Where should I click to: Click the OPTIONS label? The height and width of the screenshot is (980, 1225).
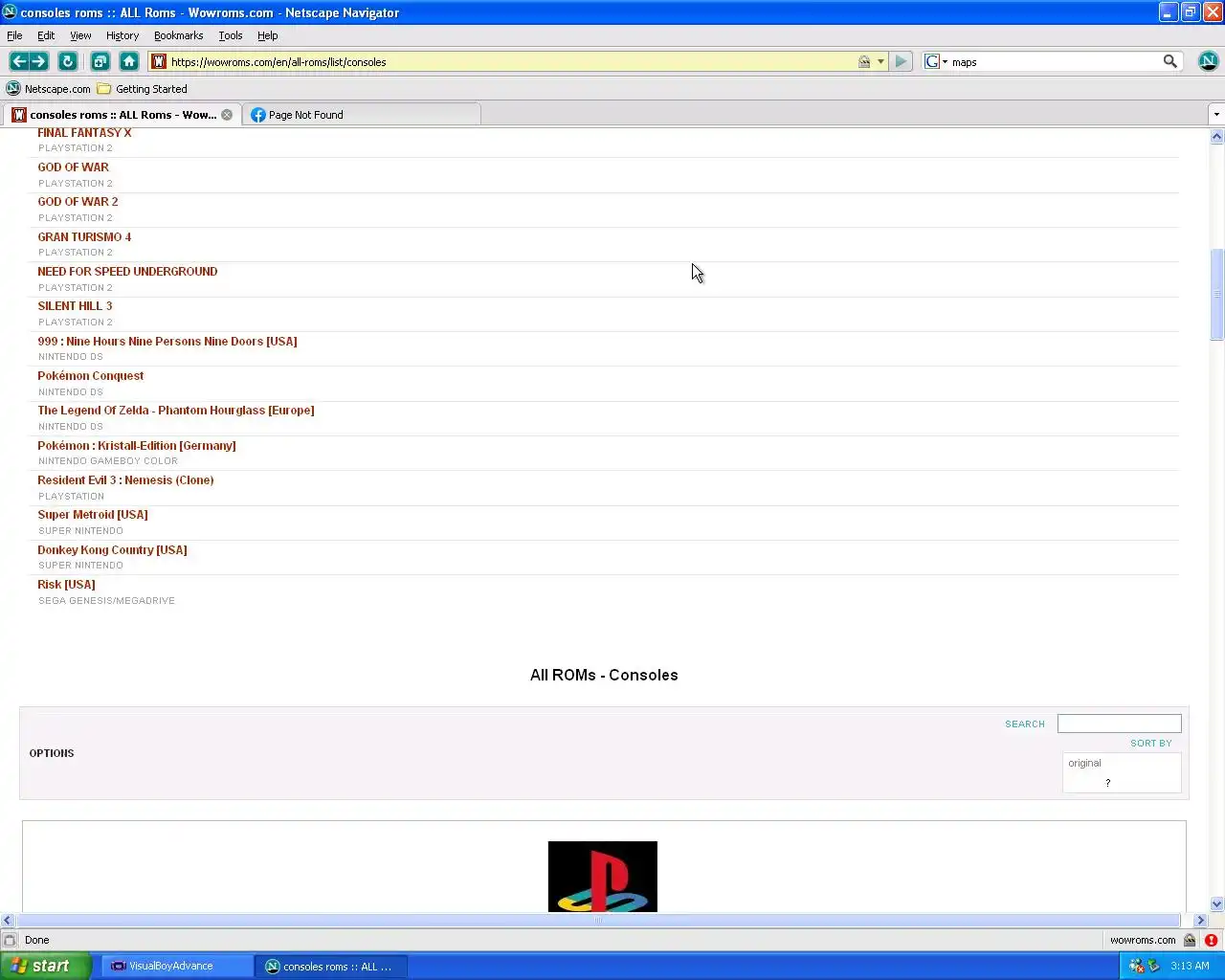(x=52, y=753)
